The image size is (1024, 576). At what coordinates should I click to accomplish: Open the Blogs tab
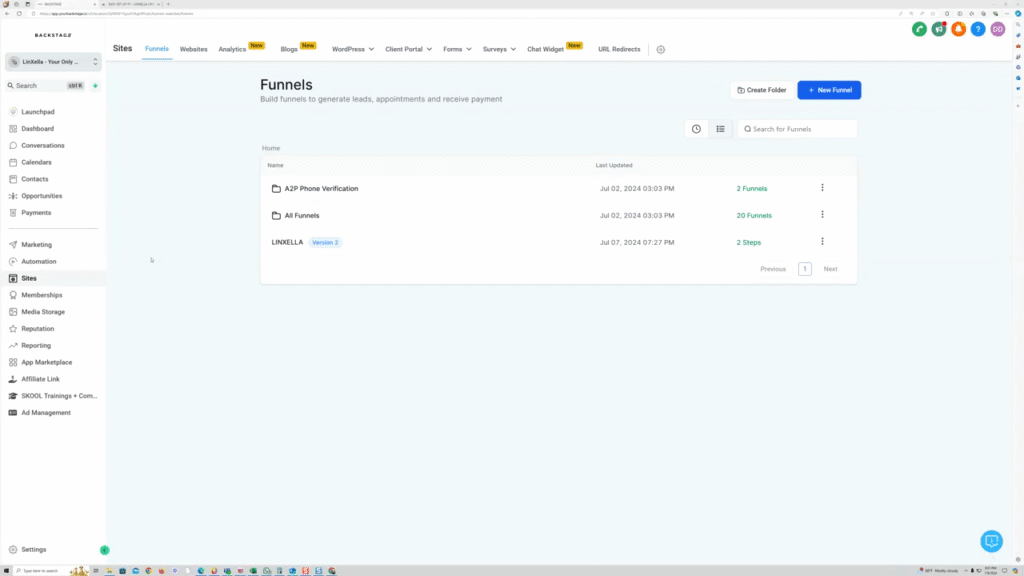click(288, 48)
